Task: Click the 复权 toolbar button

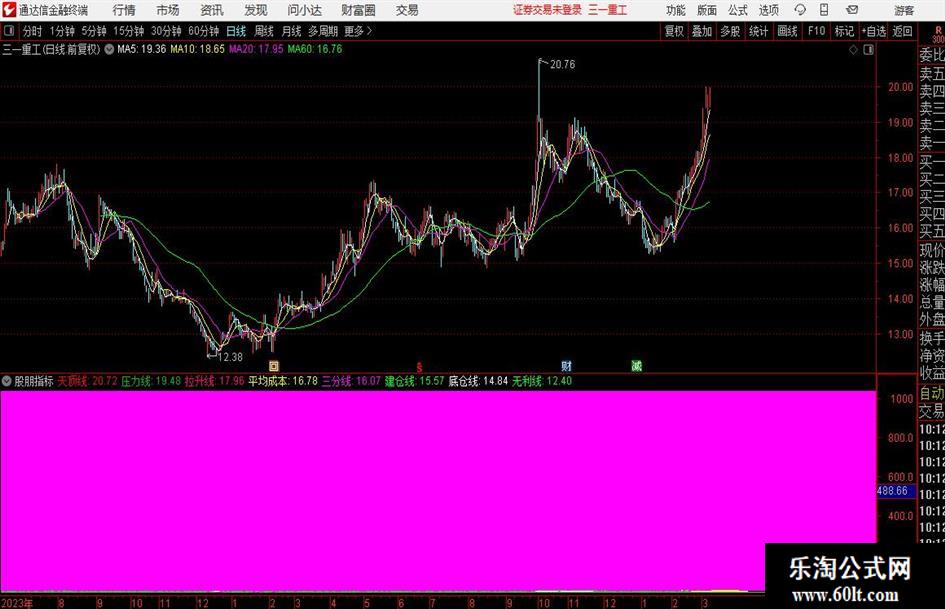Action: click(674, 31)
